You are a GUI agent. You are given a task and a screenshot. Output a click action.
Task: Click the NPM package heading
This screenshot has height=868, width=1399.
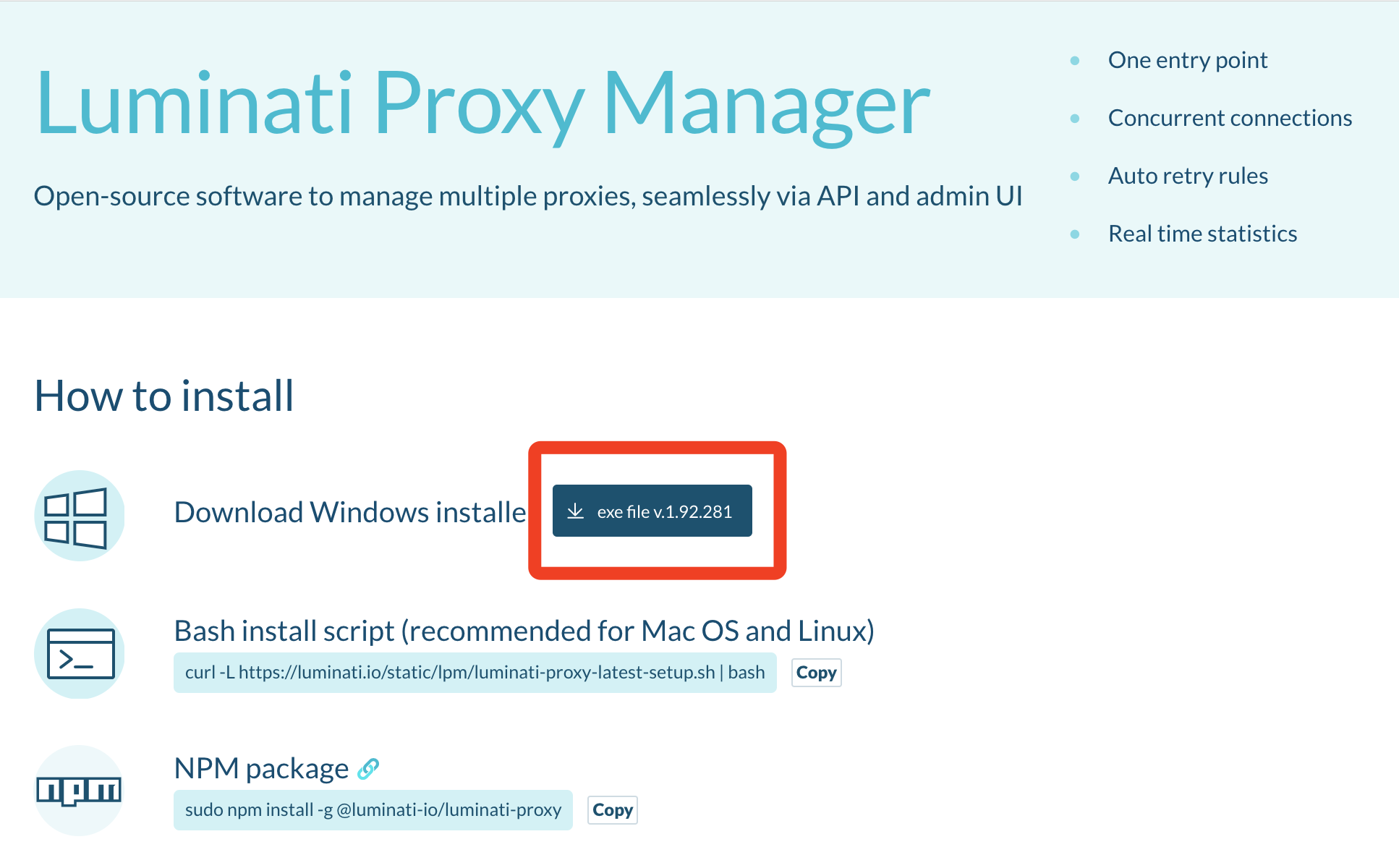click(261, 768)
